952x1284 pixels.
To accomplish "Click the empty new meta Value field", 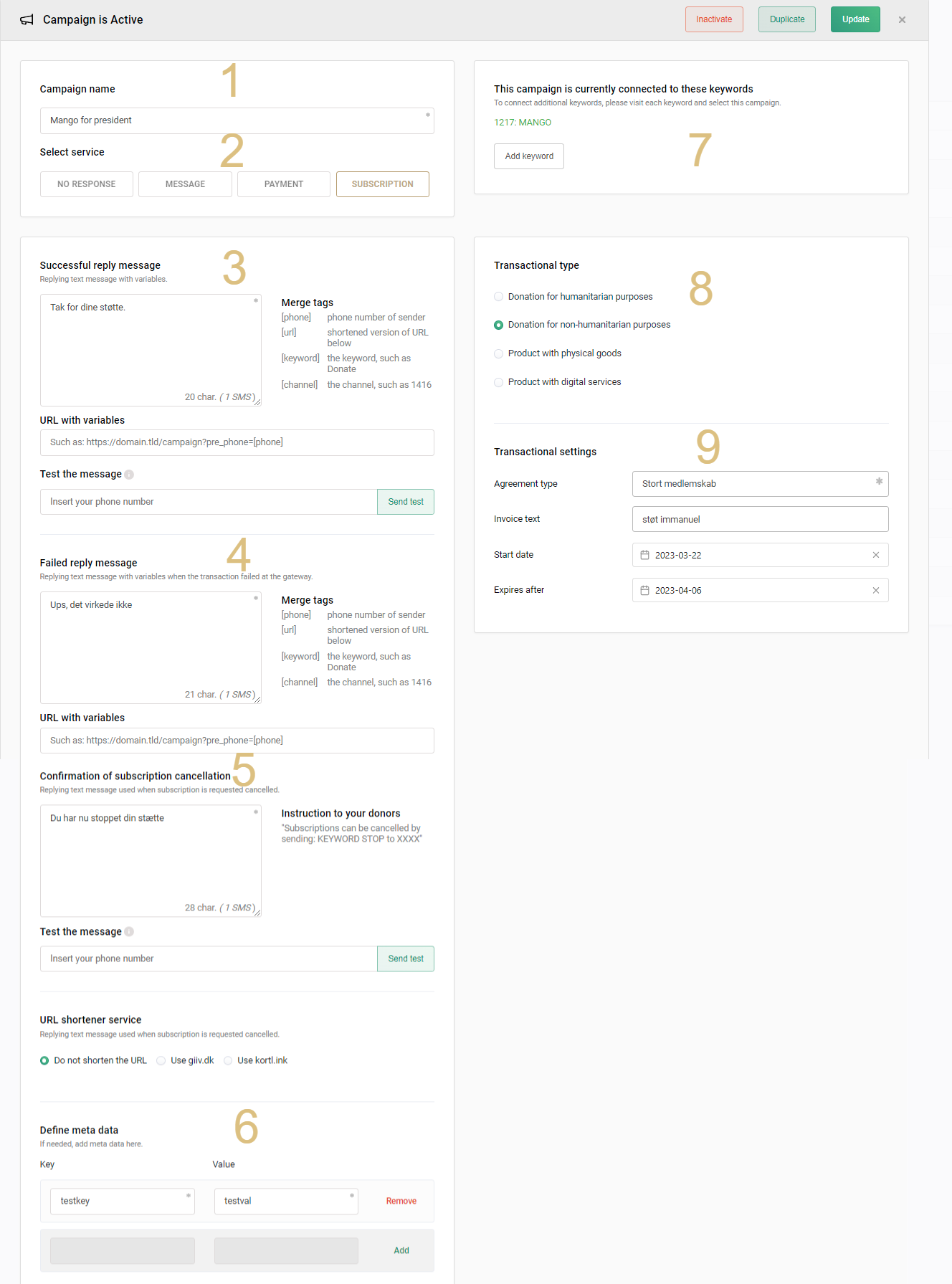I will 286,1251.
